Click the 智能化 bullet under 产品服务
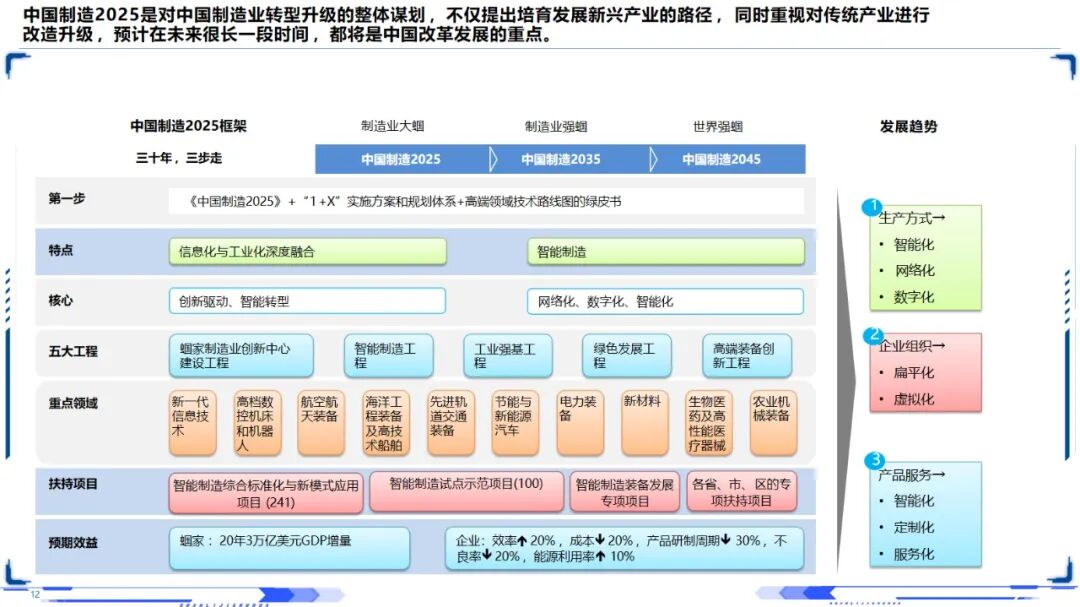 point(914,501)
